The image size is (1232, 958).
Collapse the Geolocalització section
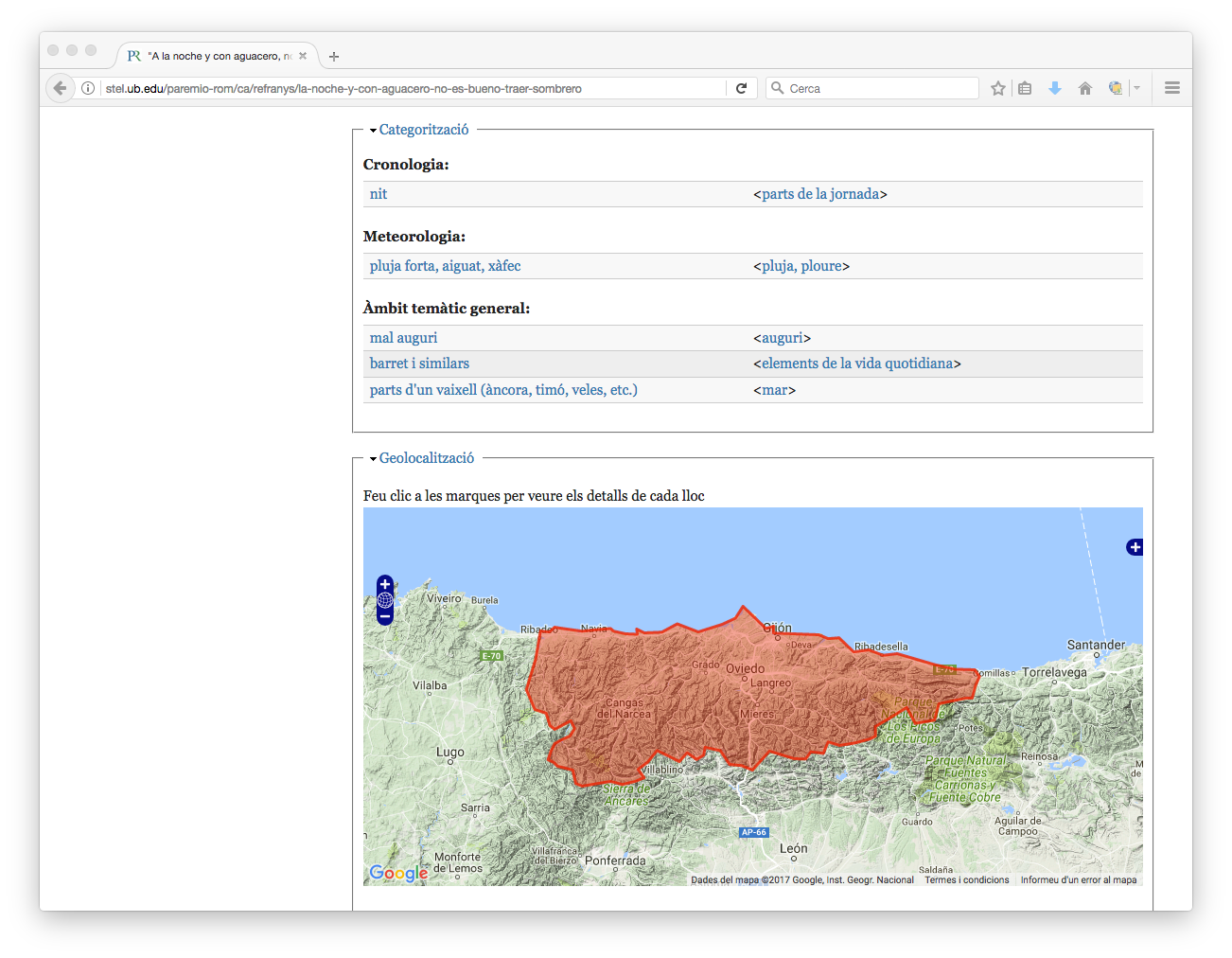pos(426,458)
